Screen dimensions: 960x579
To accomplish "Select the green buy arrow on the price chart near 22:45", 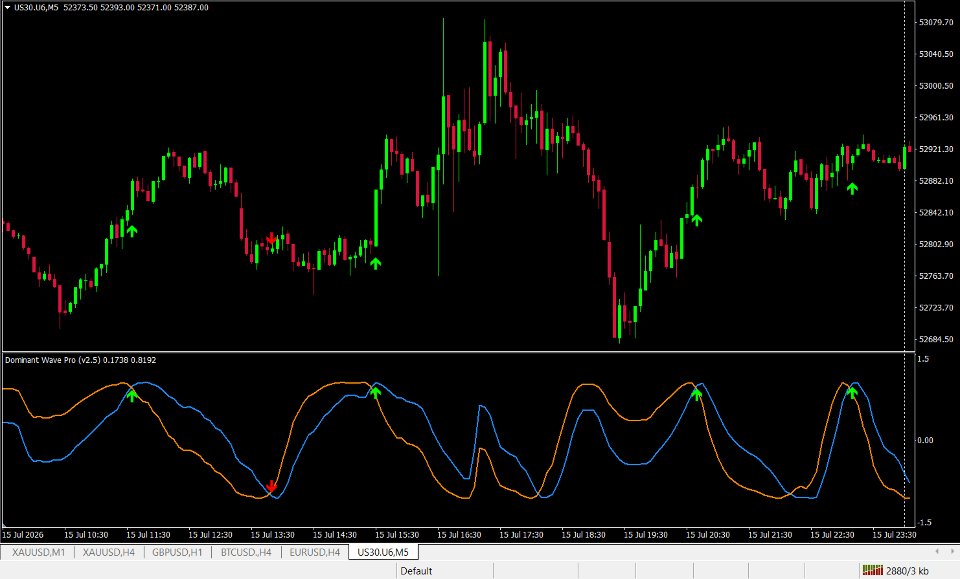I will [x=852, y=189].
